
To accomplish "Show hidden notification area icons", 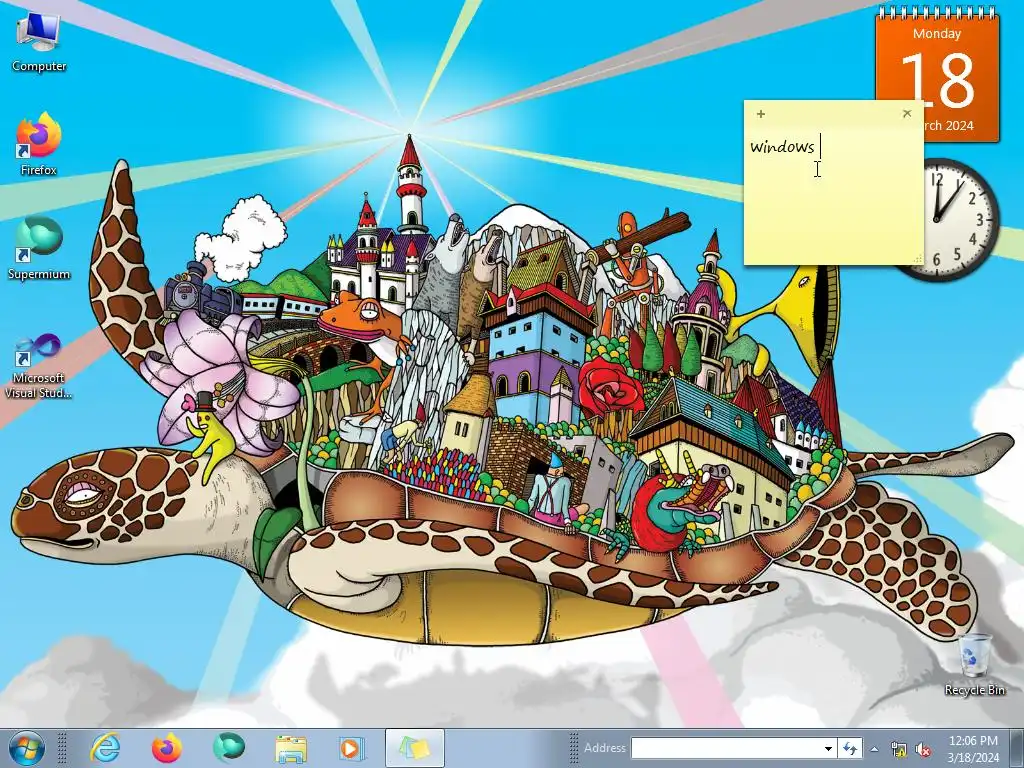I will click(874, 749).
